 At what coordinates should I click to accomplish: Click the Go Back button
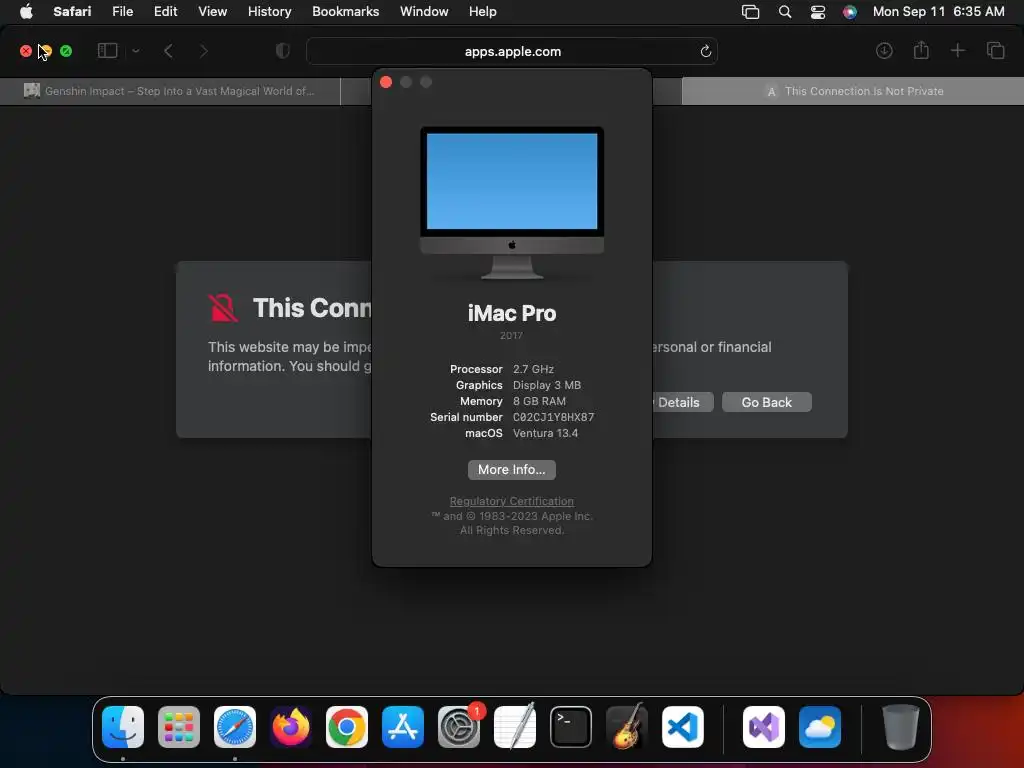pyautogui.click(x=767, y=402)
